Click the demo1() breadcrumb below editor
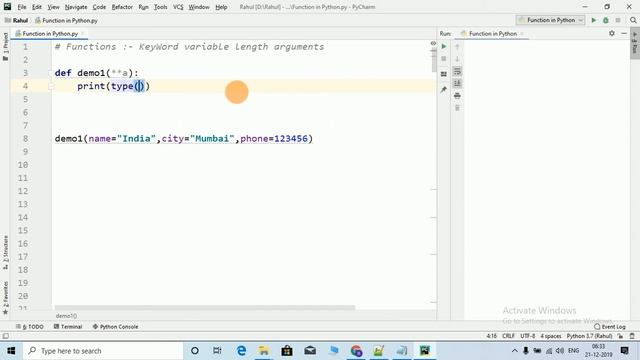Viewport: 640px width, 360px height. pos(66,316)
